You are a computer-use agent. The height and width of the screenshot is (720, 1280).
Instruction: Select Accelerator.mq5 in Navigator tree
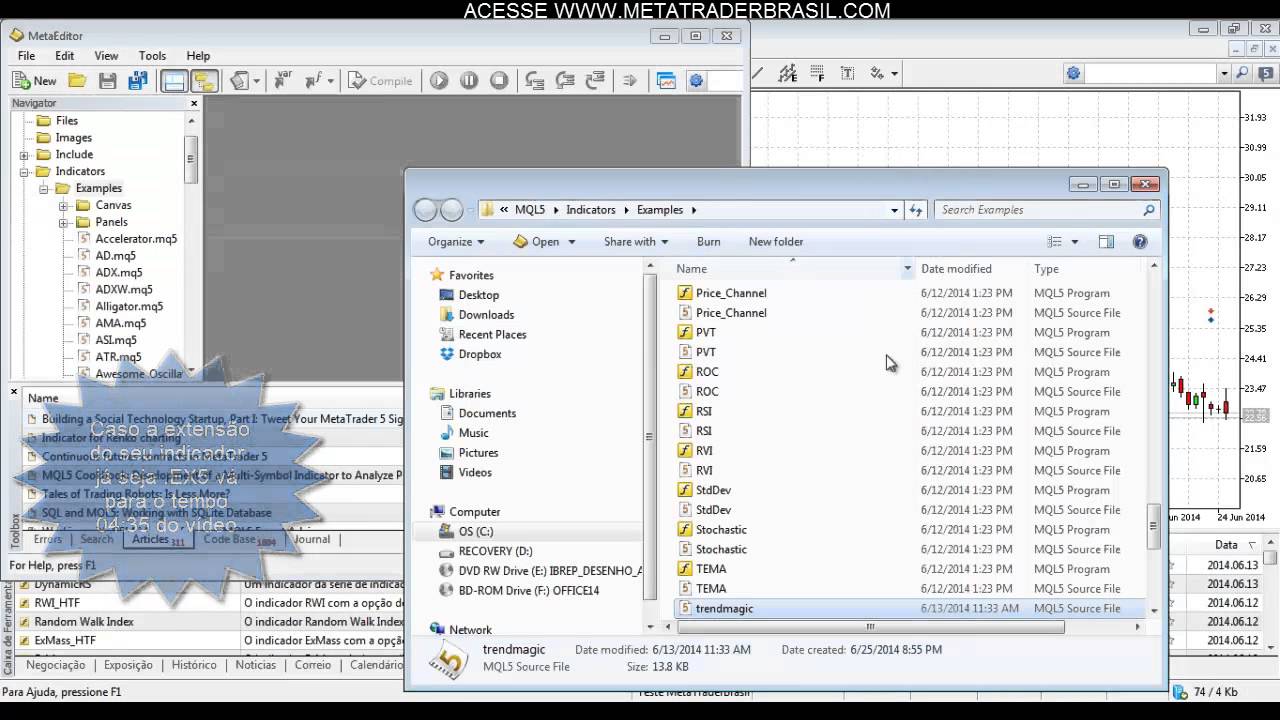(136, 239)
